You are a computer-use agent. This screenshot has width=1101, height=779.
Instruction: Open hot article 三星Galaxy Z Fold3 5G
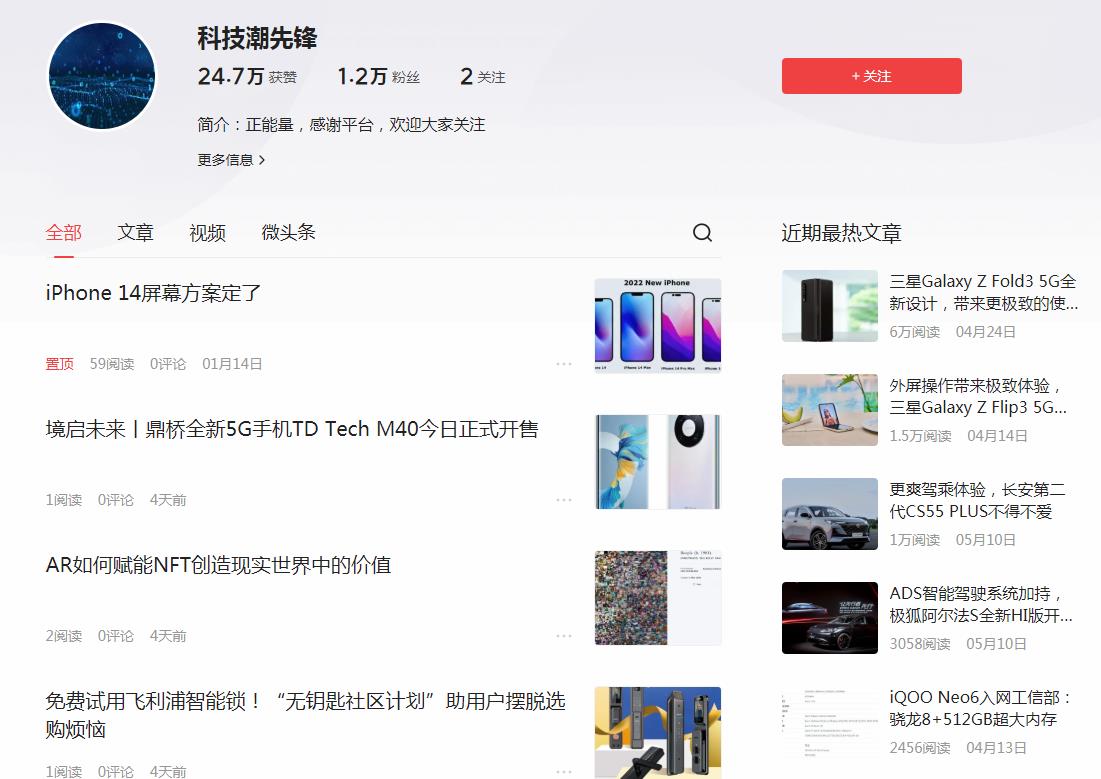983,292
